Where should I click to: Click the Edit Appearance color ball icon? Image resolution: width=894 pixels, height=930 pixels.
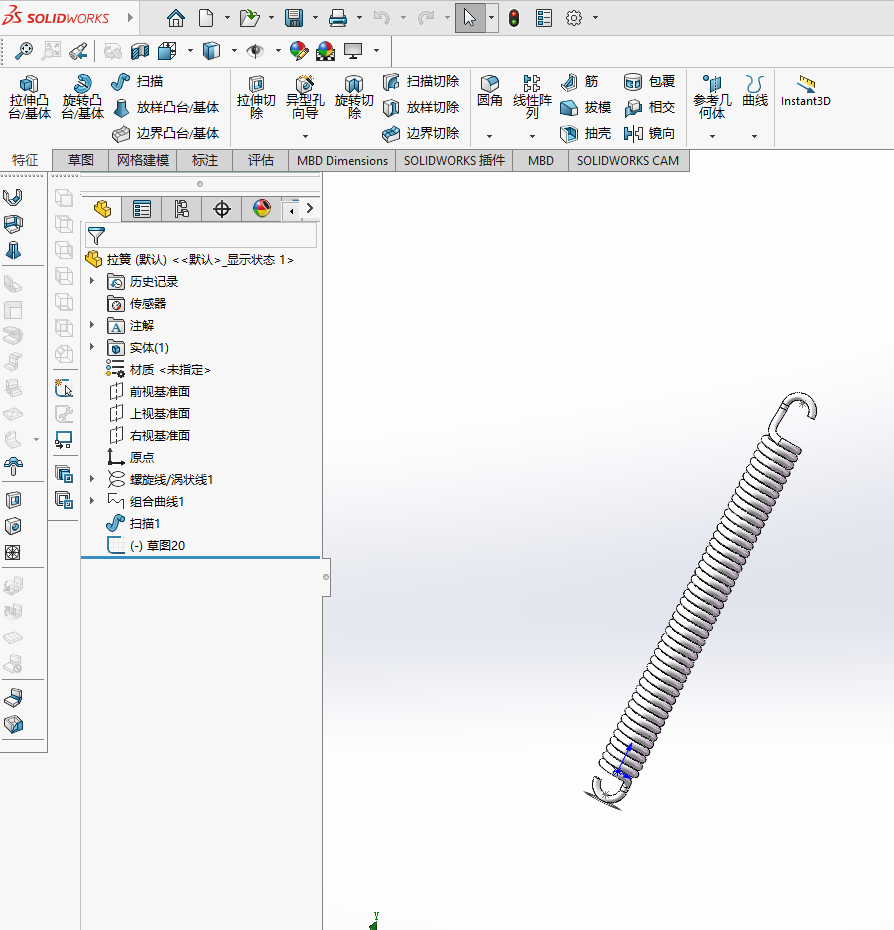(299, 51)
